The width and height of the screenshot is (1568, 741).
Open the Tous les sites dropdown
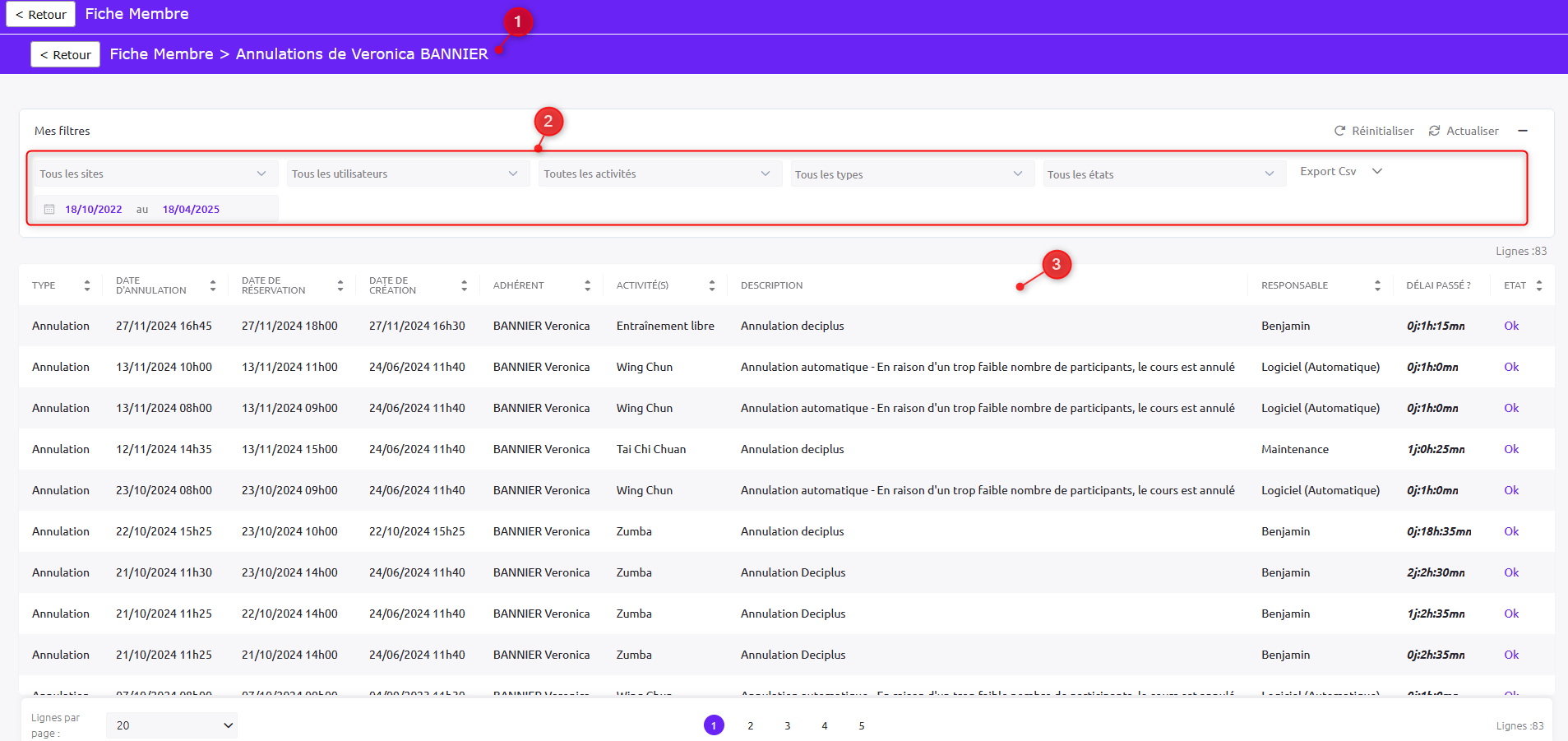click(154, 174)
